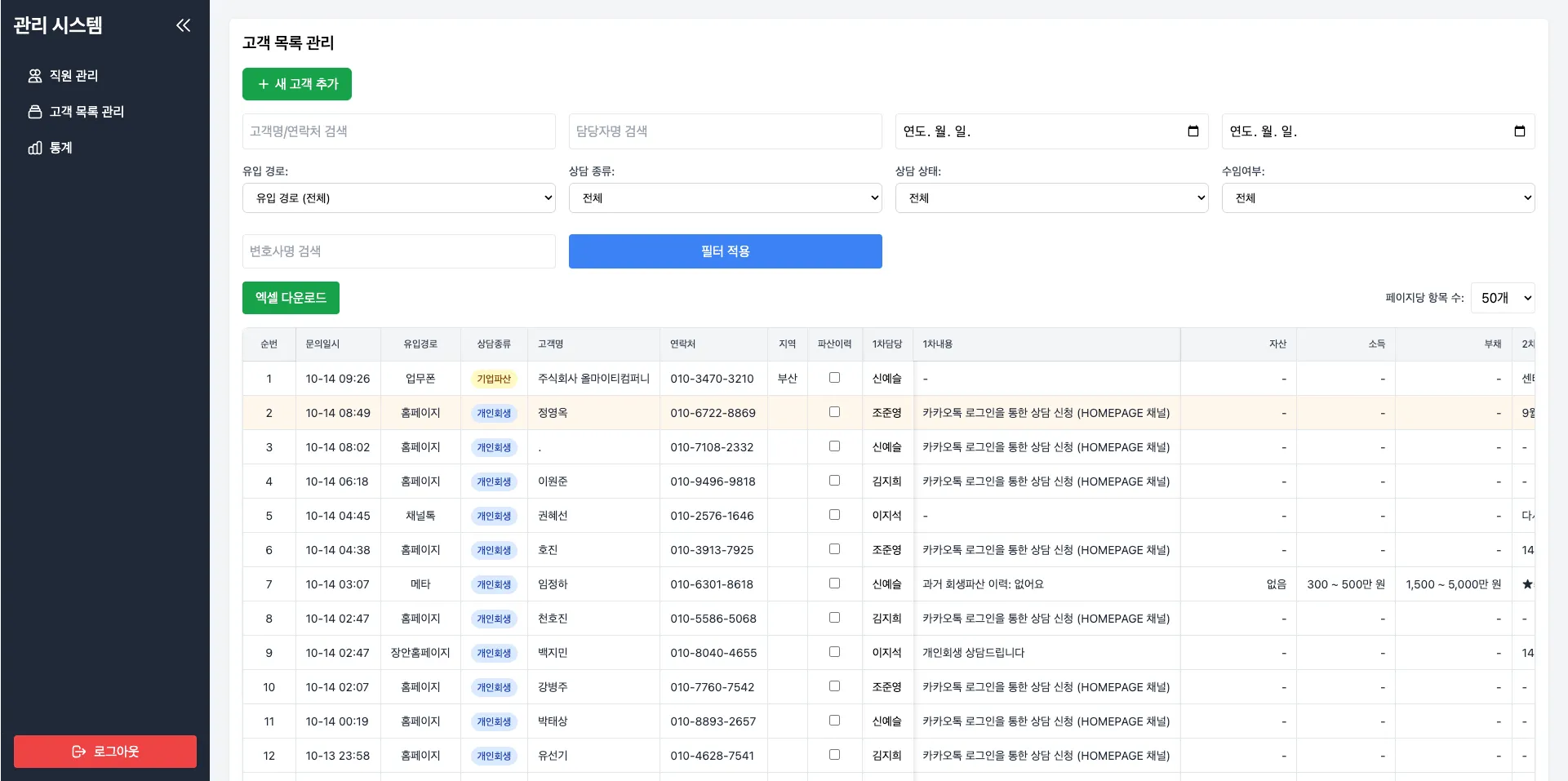Change the 페이지당 항목 수 dropdown from 50개
Screen dimensions: 1568x781
pyautogui.click(x=1503, y=297)
